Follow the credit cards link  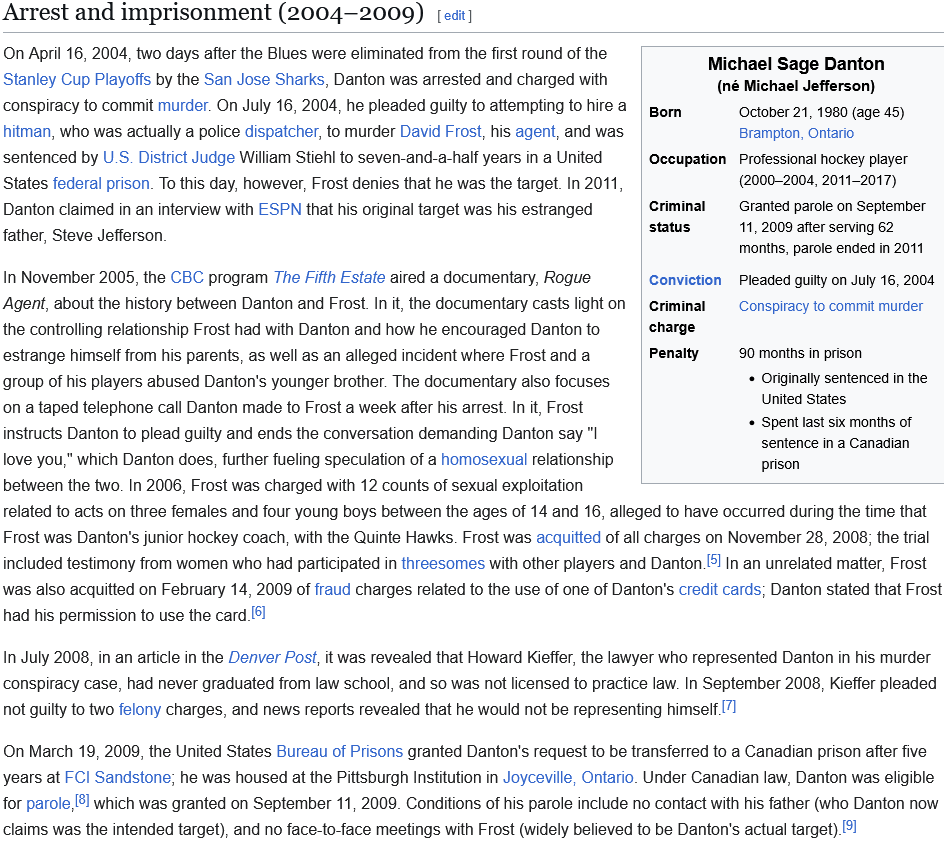(720, 589)
